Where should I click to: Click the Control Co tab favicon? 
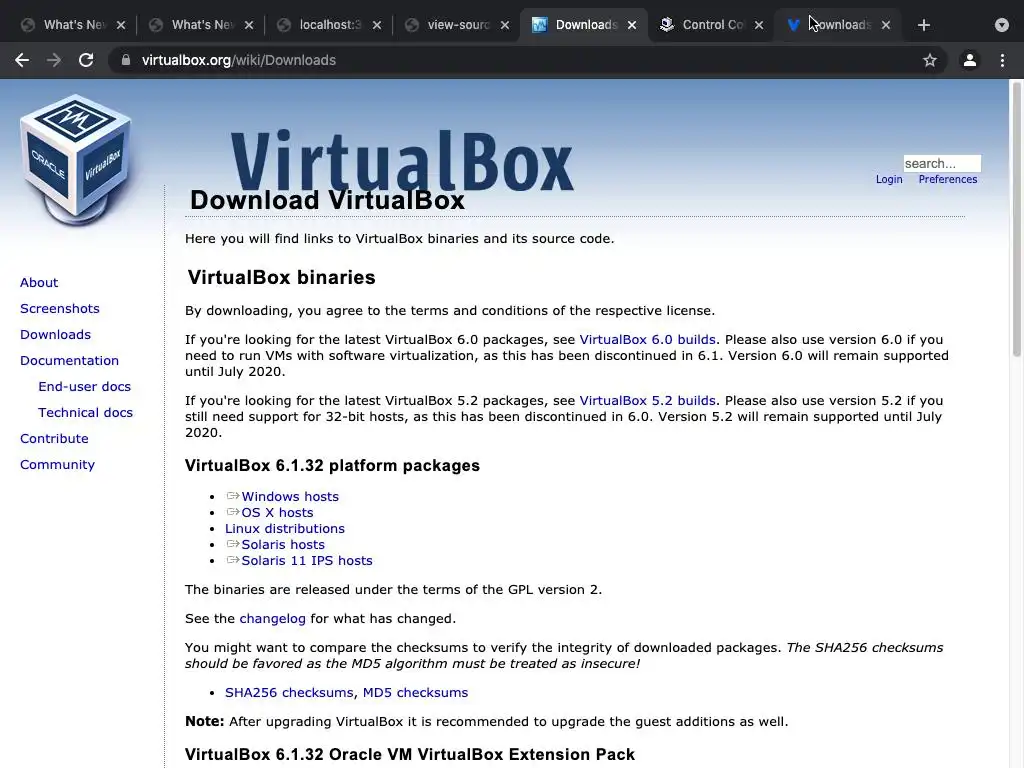[667, 25]
